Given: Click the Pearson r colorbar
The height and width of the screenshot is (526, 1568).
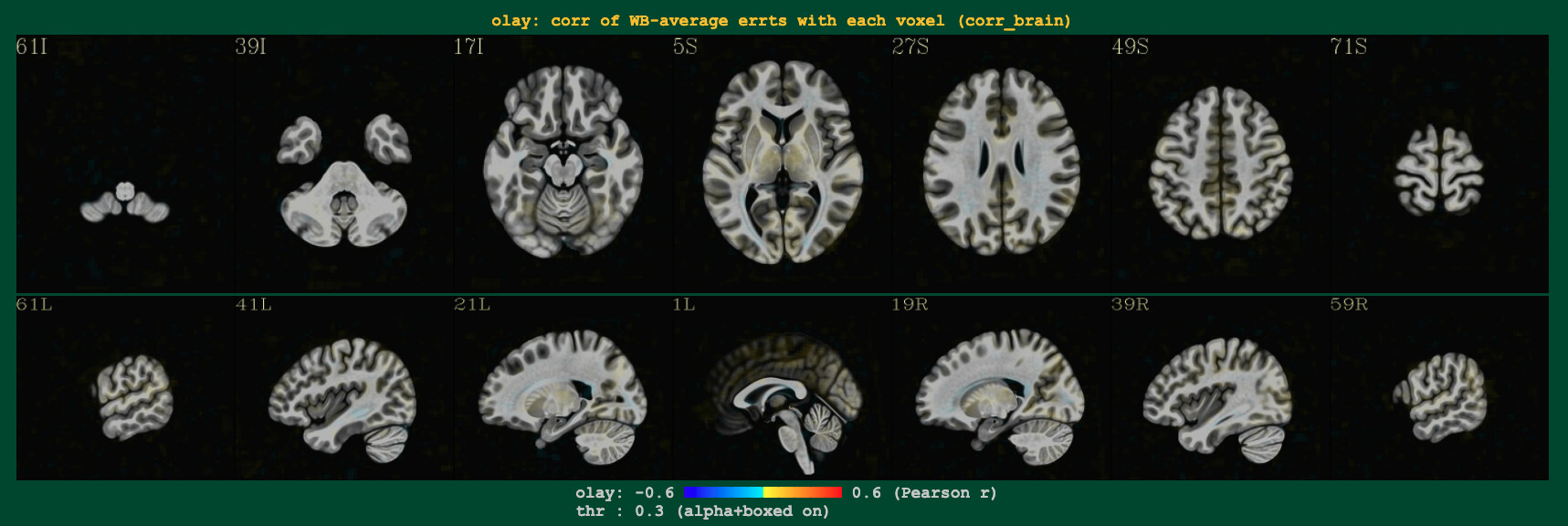Looking at the screenshot, I should (x=763, y=492).
